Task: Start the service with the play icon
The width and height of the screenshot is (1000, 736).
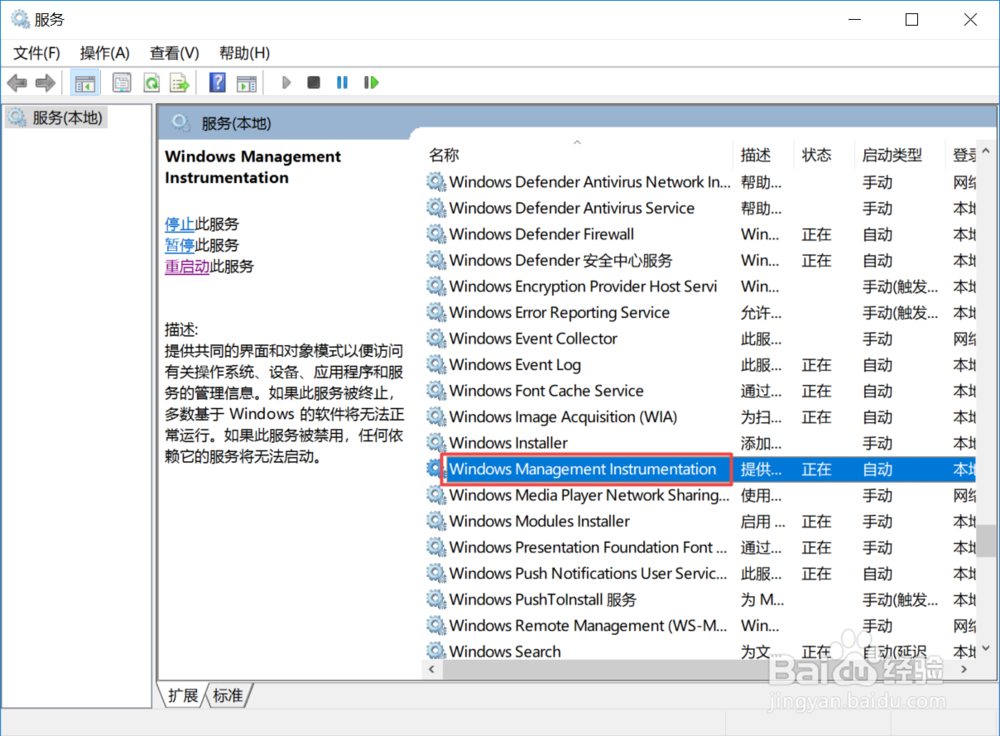Action: [x=286, y=82]
